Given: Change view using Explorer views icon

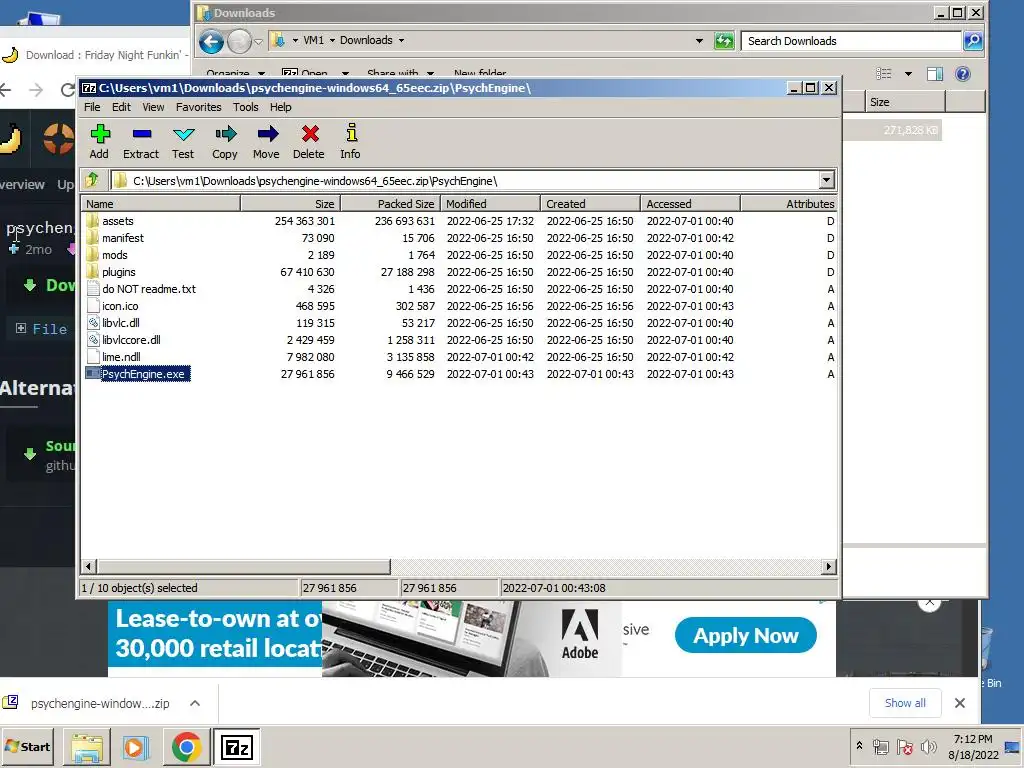Looking at the screenshot, I should click(x=884, y=74).
